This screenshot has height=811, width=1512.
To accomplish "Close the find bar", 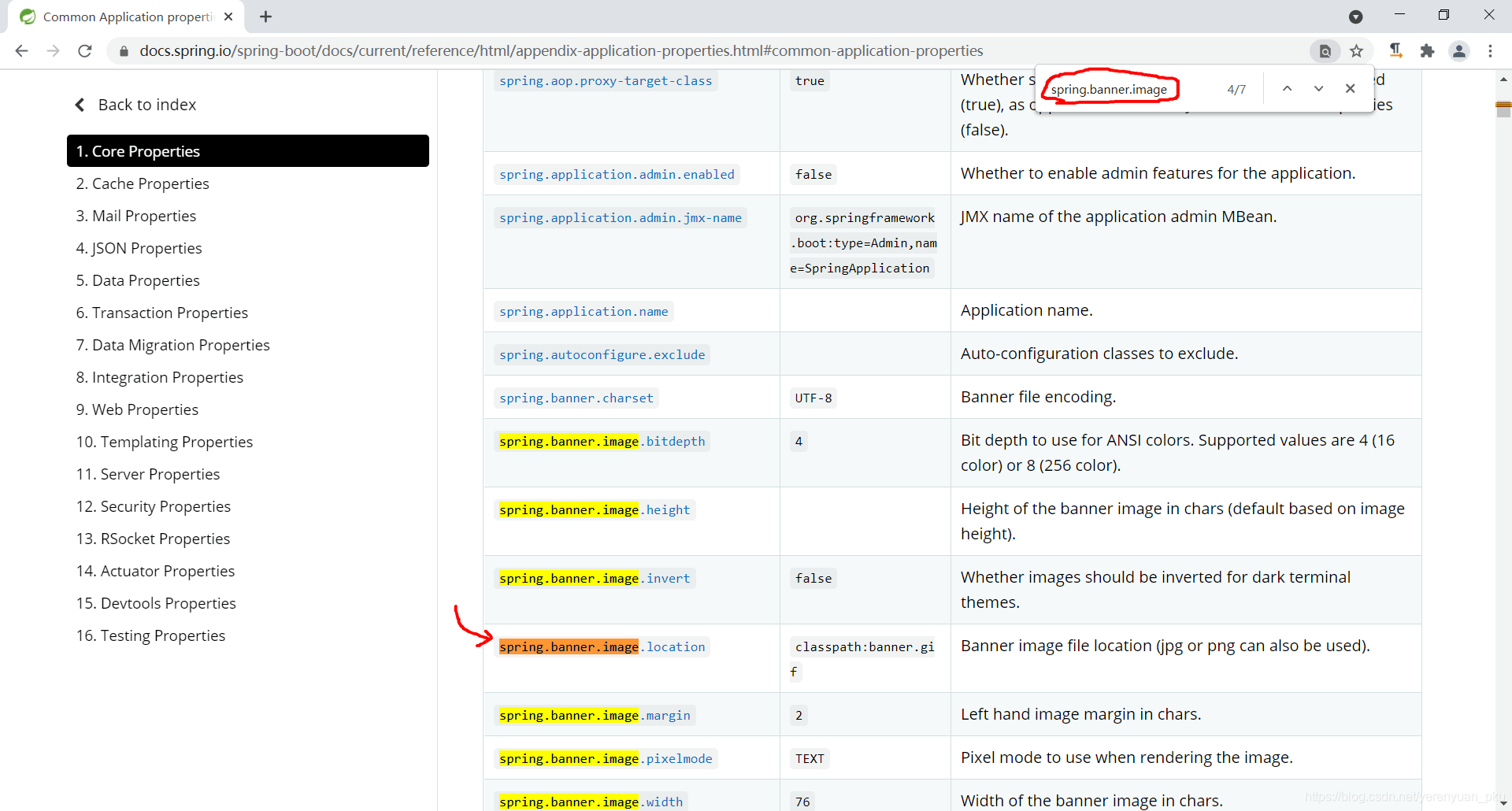I will coord(1350,88).
